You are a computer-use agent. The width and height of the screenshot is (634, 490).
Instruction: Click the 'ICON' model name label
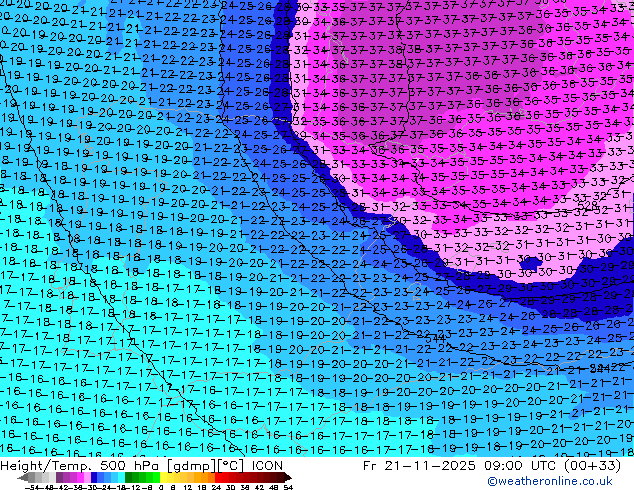click(x=267, y=466)
